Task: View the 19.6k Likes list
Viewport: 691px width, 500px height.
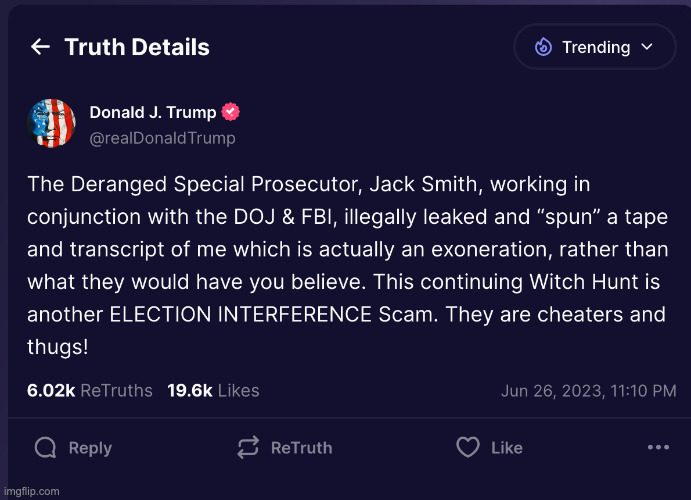Action: point(213,391)
